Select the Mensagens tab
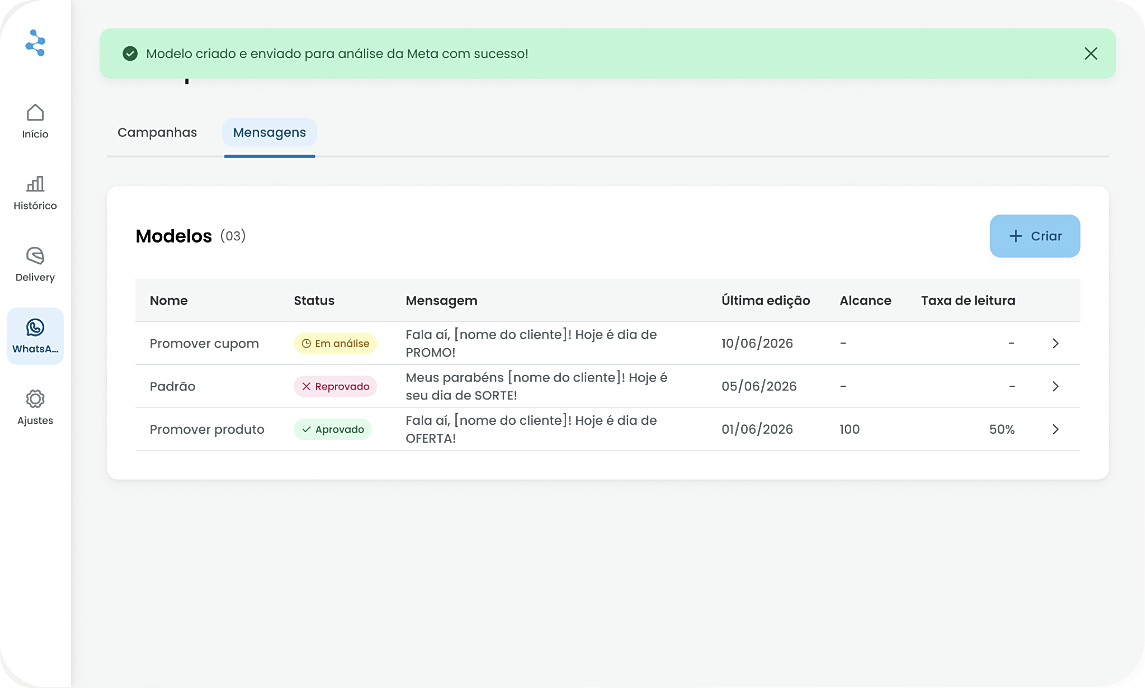The width and height of the screenshot is (1145, 688). 269,132
